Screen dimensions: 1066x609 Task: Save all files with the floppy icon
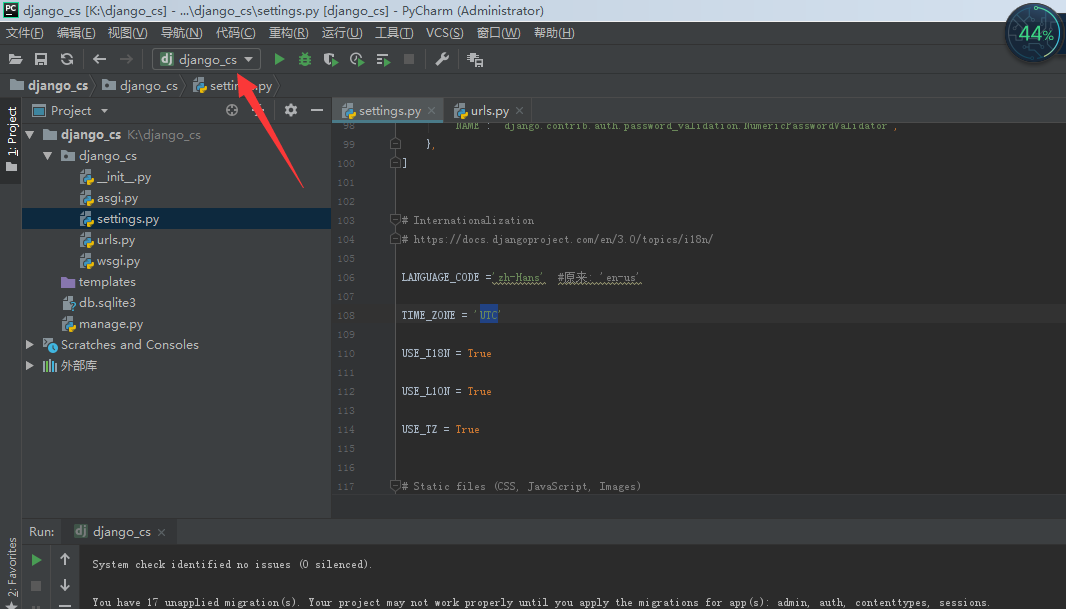(x=41, y=60)
